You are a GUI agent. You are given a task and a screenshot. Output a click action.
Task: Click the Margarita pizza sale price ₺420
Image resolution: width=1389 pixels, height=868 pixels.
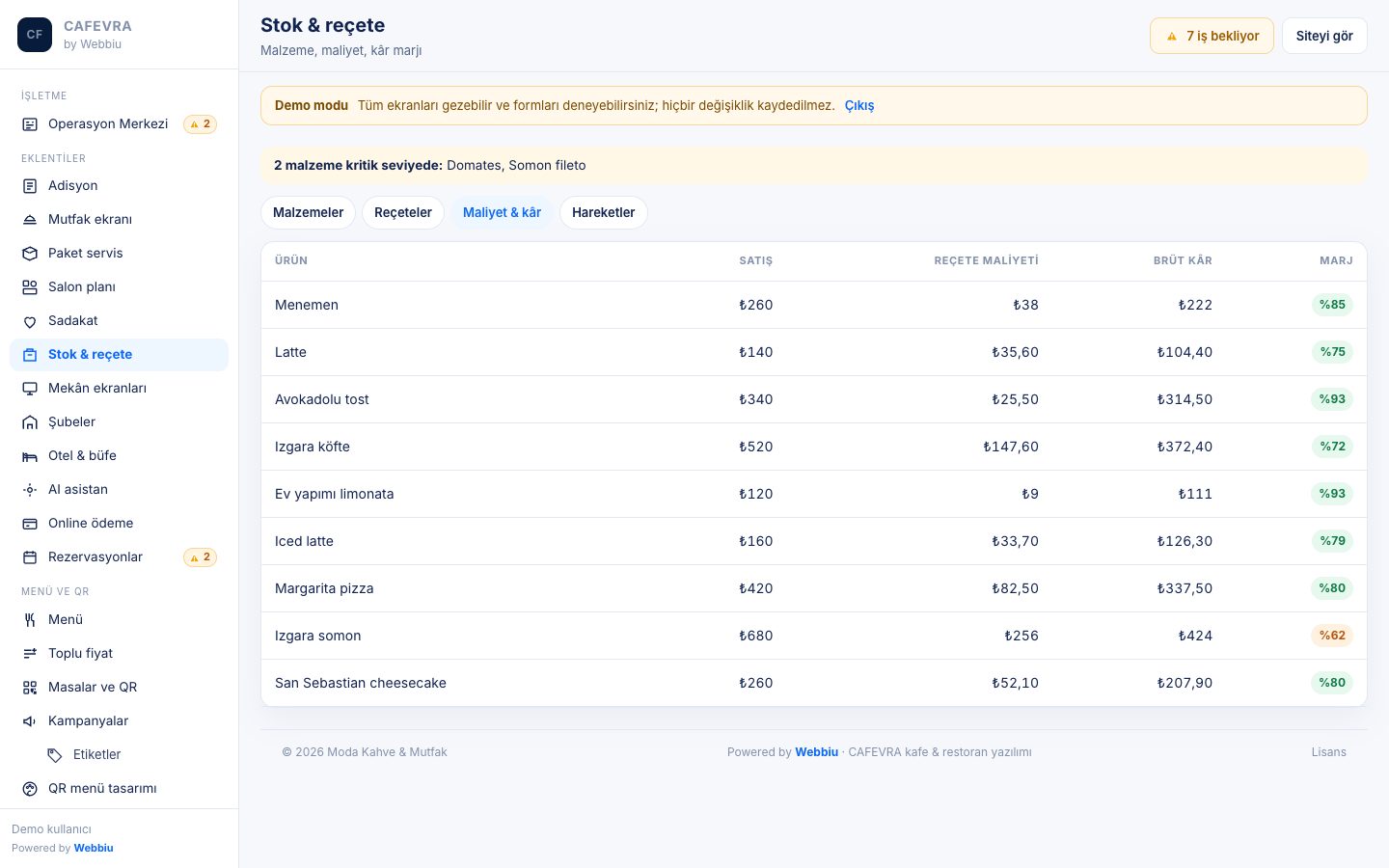click(x=756, y=588)
